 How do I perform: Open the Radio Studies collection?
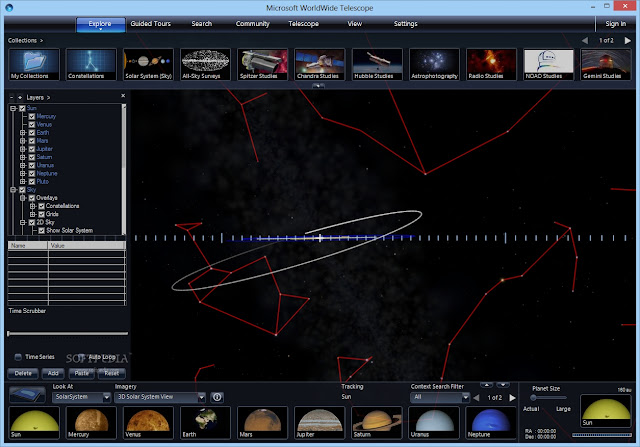491,64
